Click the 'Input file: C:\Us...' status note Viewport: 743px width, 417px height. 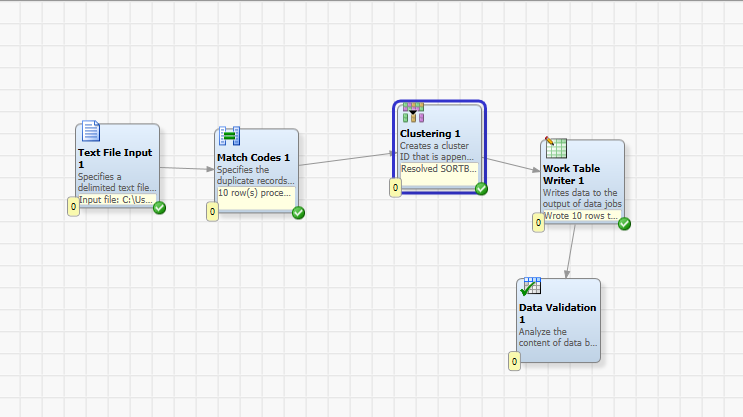117,200
